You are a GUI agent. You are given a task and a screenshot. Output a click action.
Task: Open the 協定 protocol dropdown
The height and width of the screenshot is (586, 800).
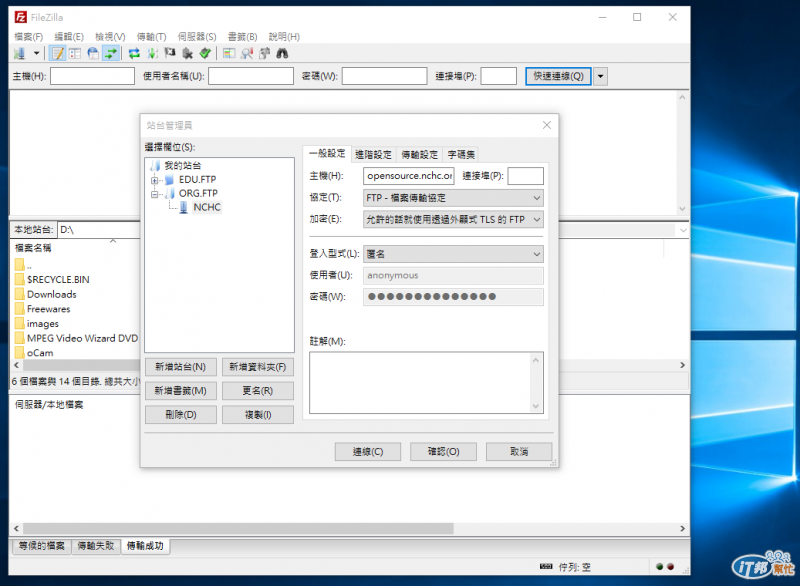[x=453, y=198]
